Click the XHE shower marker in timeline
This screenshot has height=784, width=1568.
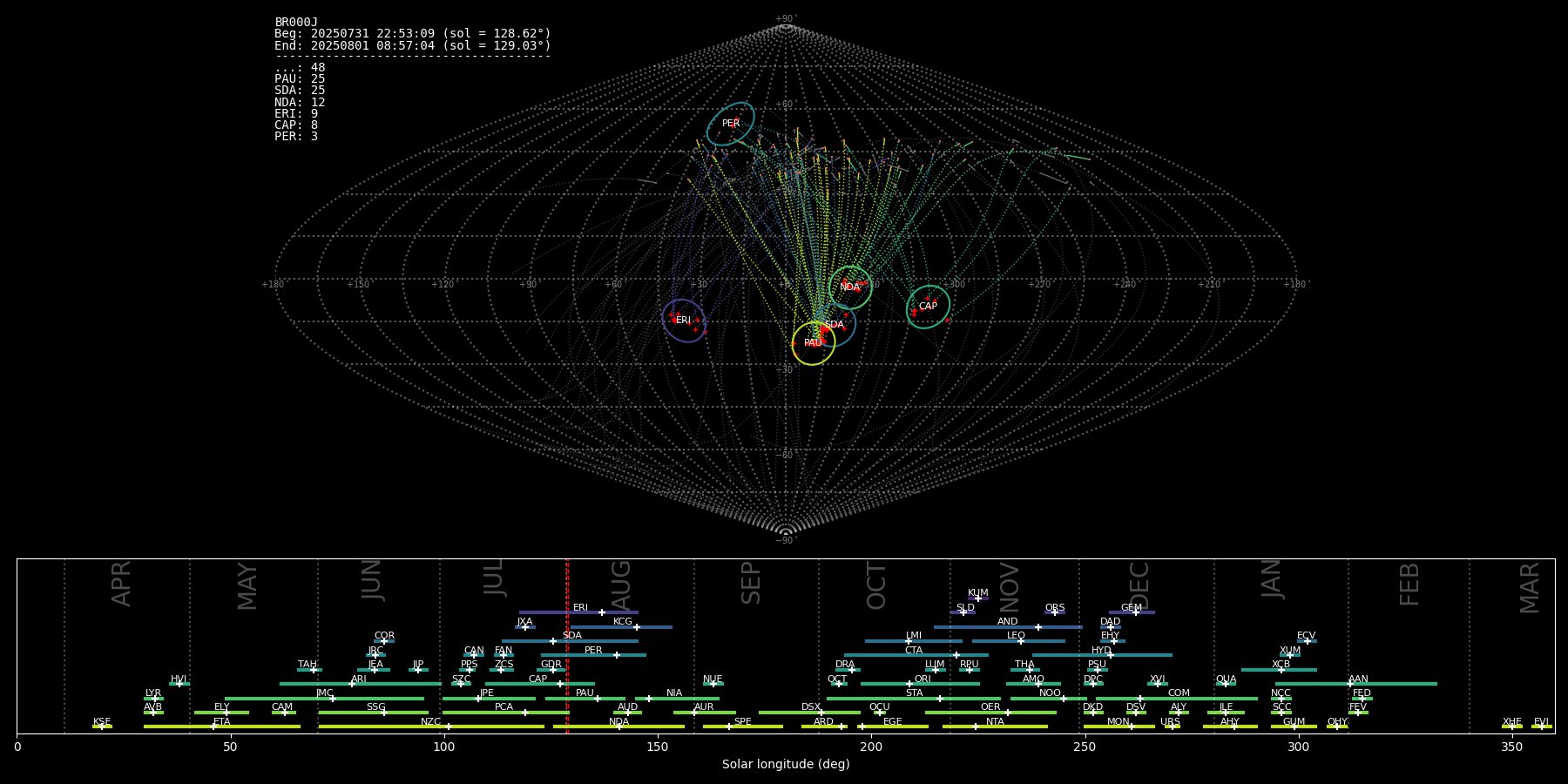[1512, 727]
